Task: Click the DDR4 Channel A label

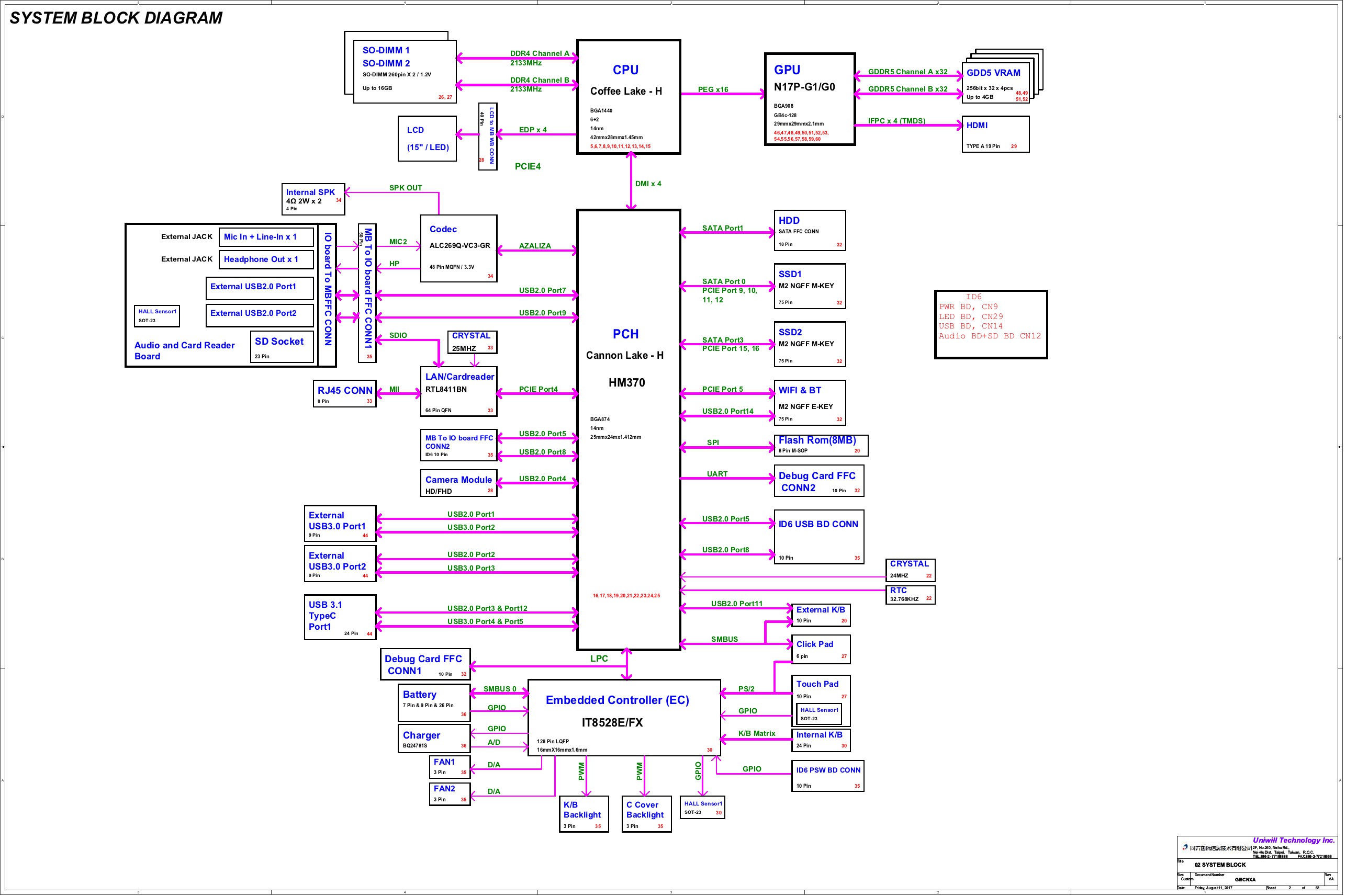Action: [540, 54]
